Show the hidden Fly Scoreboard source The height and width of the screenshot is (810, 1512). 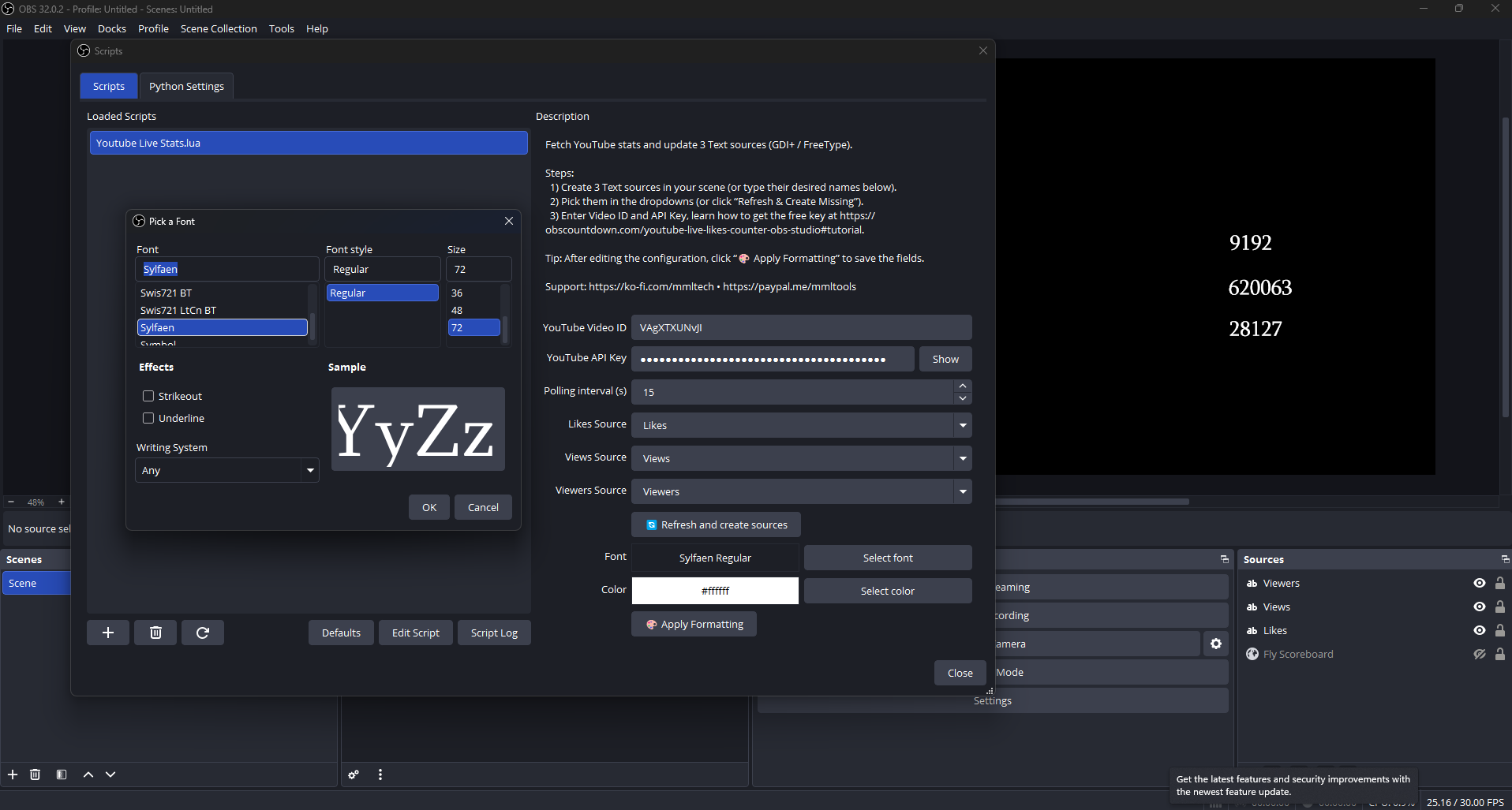click(1479, 654)
